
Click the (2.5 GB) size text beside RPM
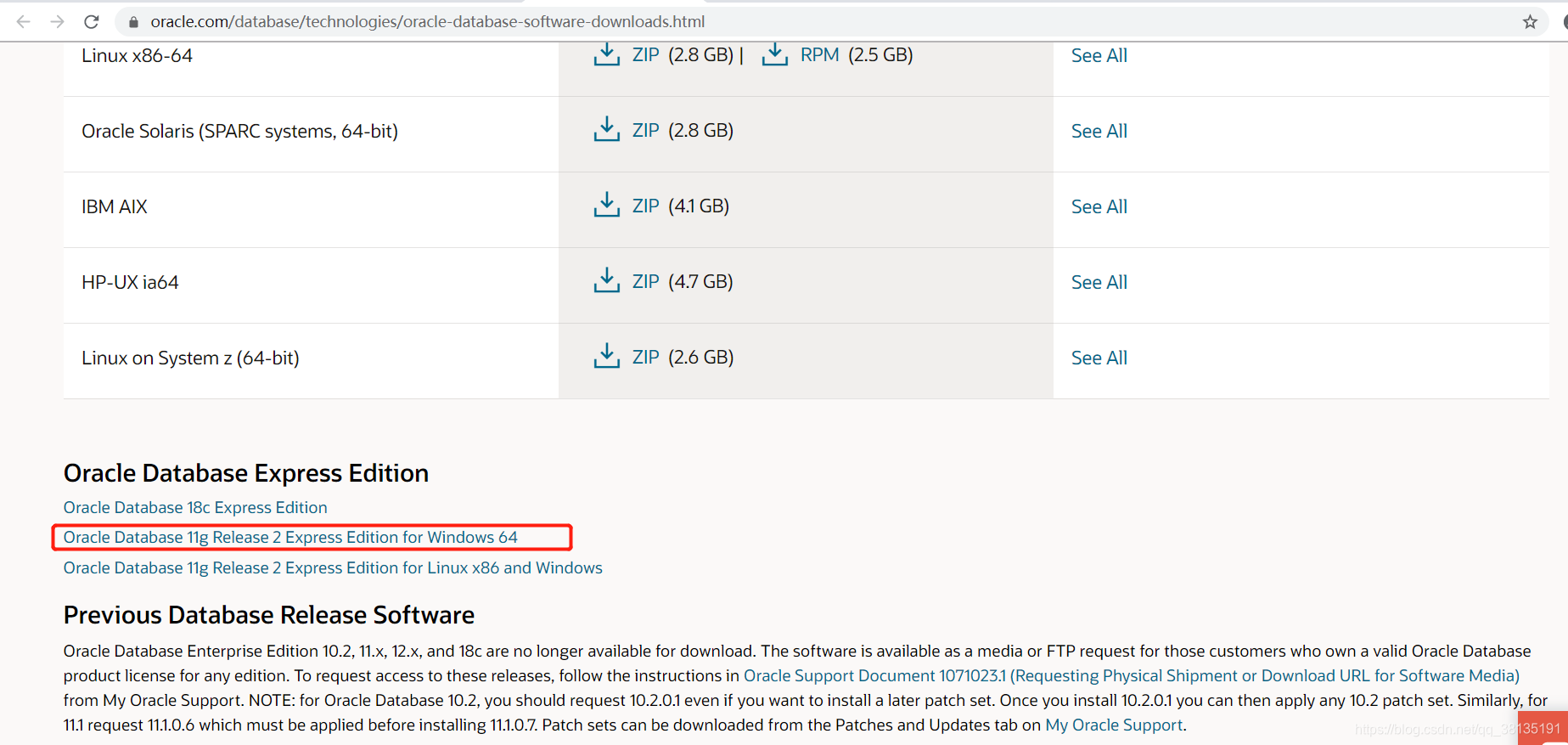(880, 55)
